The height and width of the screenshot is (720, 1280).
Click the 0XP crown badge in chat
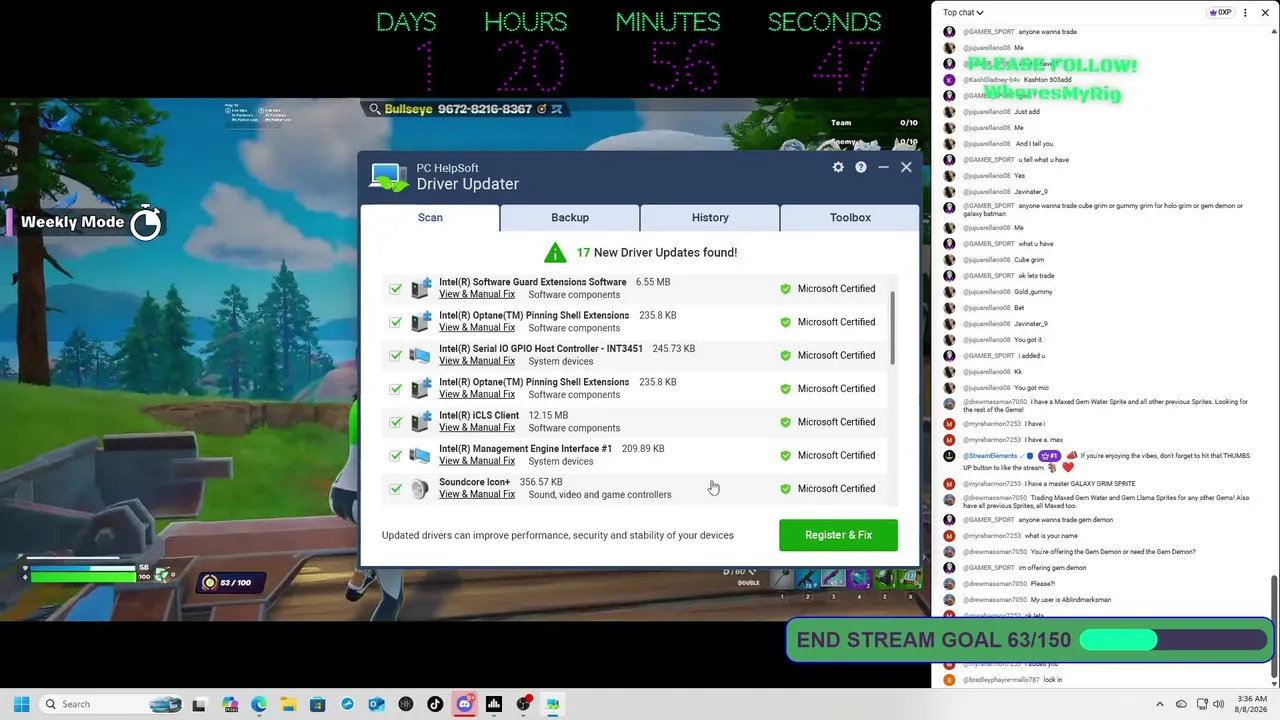(x=1220, y=13)
